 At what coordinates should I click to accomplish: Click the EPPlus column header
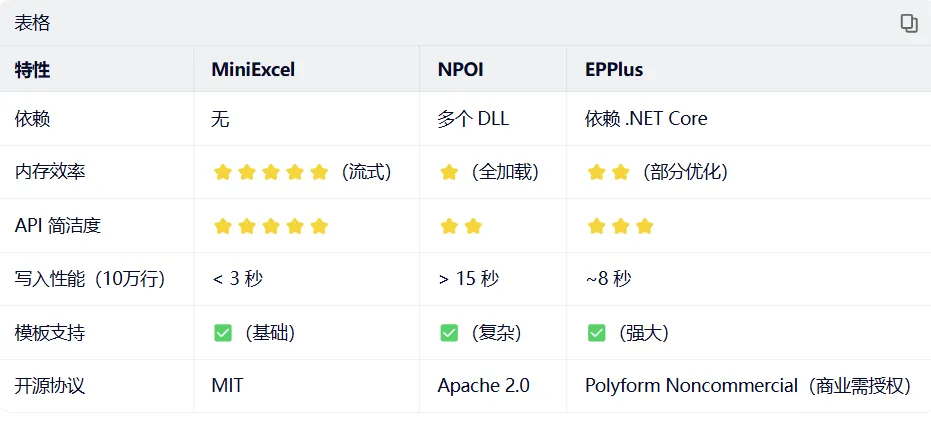pos(613,70)
